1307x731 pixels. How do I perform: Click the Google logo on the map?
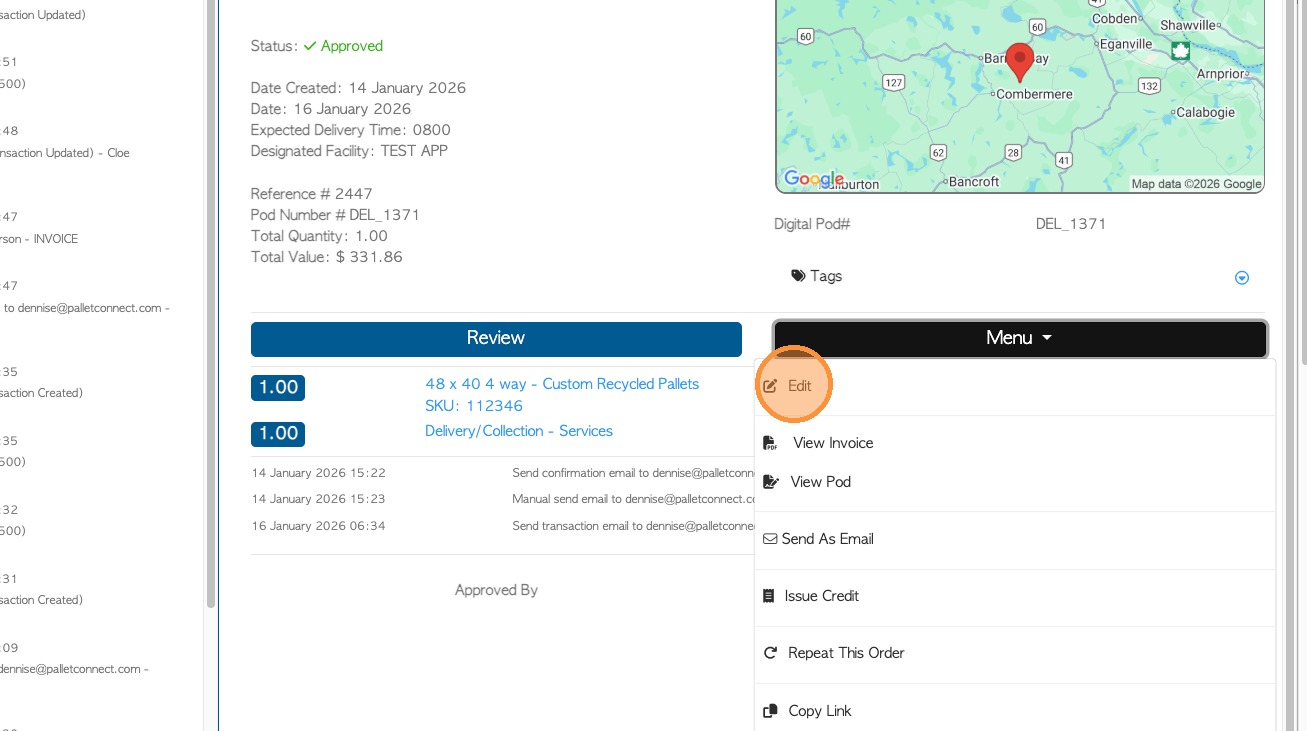[814, 179]
